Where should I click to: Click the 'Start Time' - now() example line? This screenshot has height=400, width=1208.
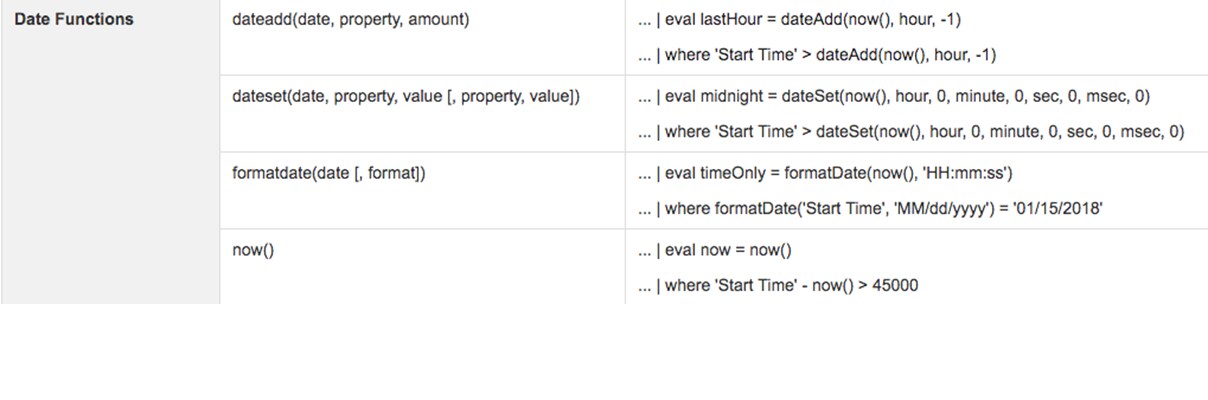click(778, 285)
